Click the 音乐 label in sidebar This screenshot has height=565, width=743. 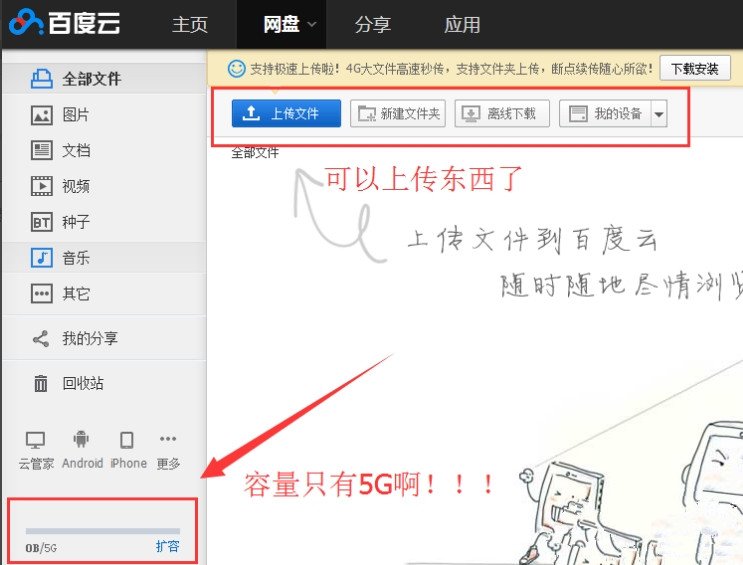[x=76, y=258]
